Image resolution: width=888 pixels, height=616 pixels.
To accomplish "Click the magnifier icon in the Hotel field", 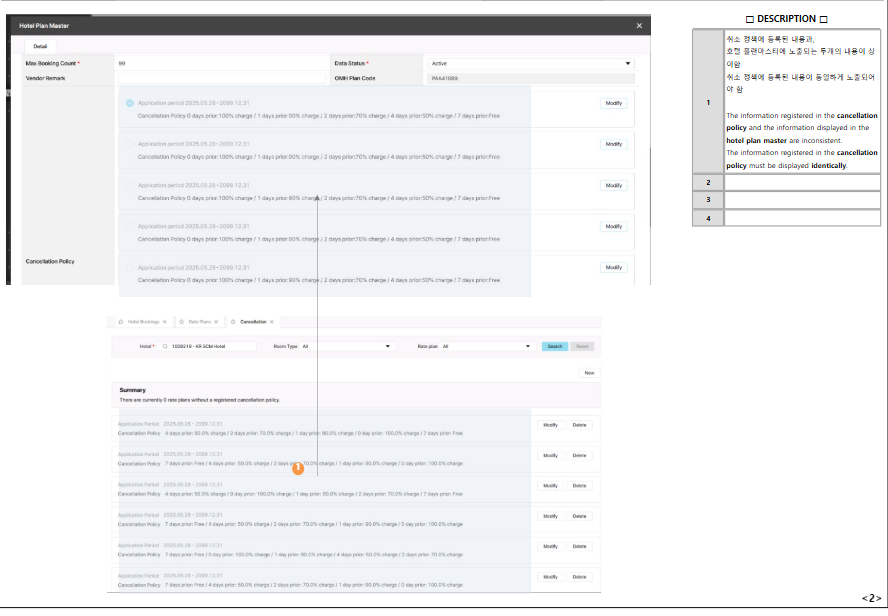I will coord(165,346).
